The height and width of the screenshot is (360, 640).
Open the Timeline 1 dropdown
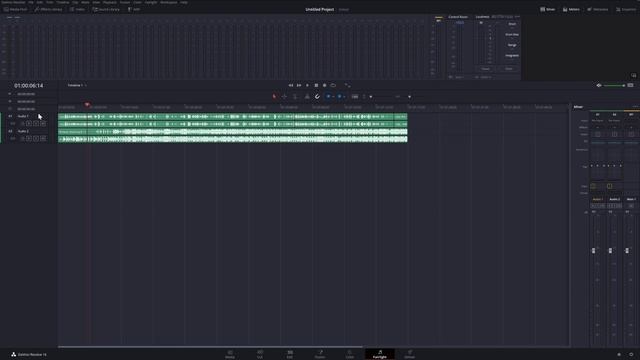click(77, 85)
